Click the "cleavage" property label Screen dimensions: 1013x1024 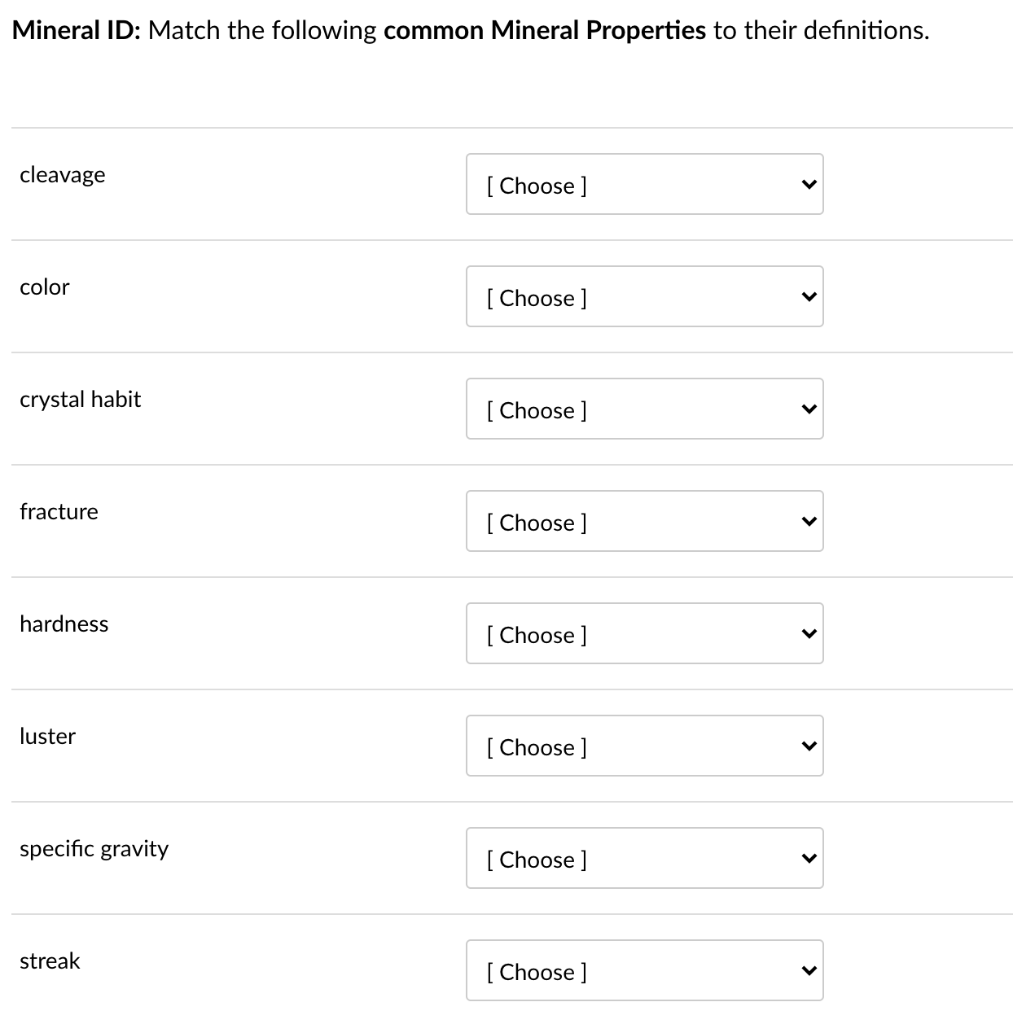(x=62, y=175)
